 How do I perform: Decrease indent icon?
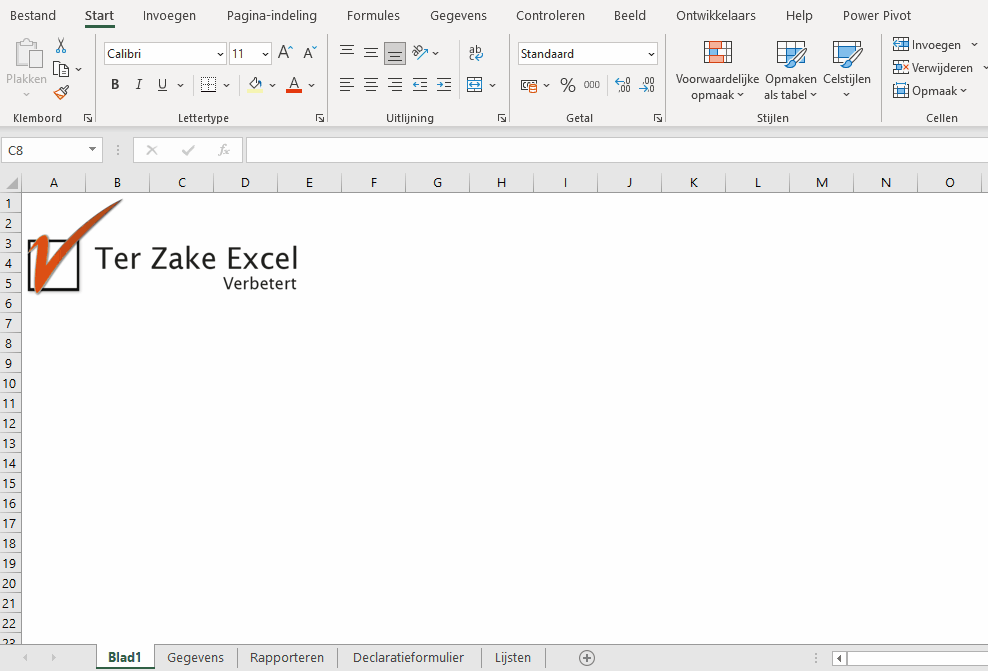pos(420,84)
